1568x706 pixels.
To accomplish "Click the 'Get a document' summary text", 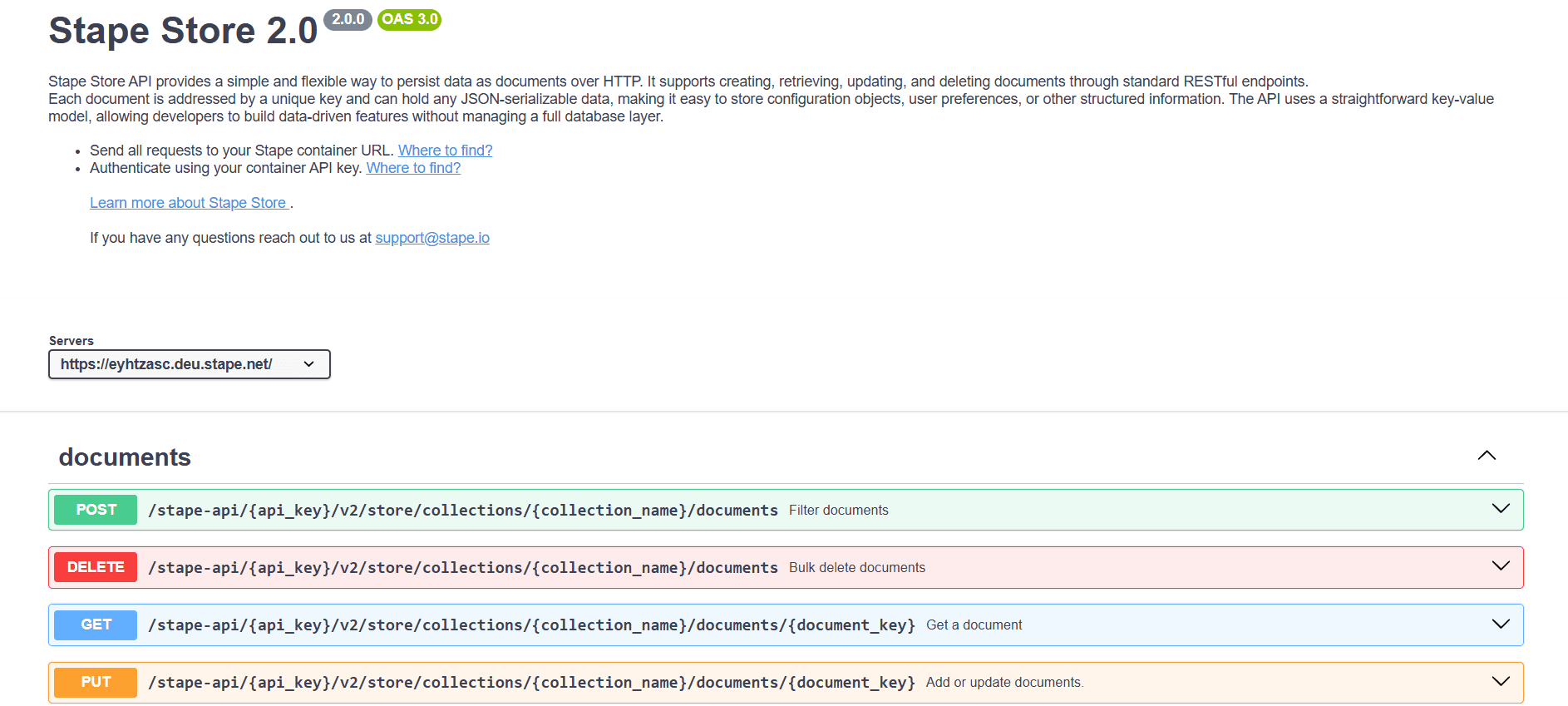I will pyautogui.click(x=974, y=625).
